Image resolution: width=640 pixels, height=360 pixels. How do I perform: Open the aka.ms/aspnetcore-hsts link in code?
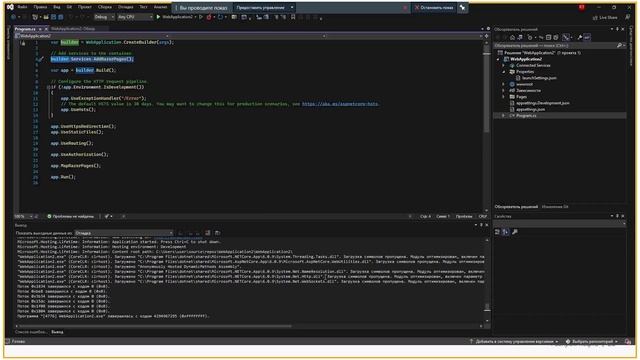(340, 104)
